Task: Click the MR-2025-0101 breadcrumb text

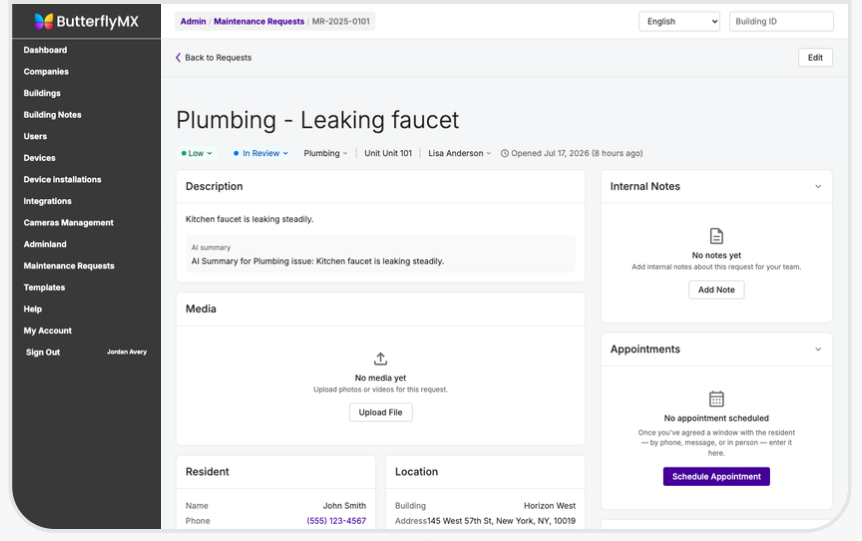Action: pos(341,21)
